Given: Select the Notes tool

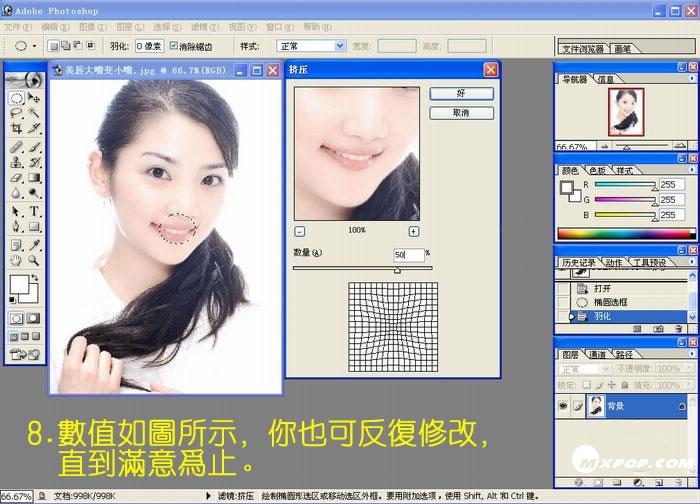Looking at the screenshot, I should pos(17,245).
